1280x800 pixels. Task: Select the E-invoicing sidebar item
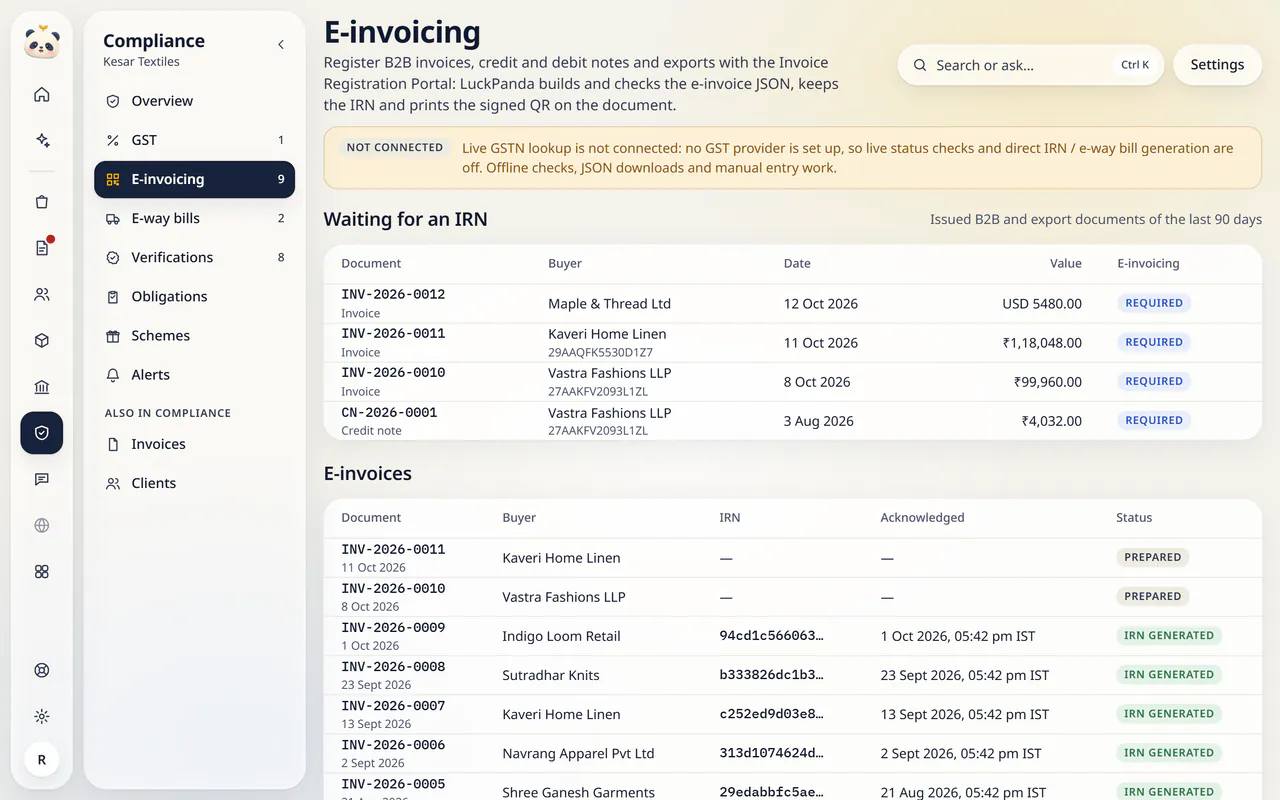195,179
